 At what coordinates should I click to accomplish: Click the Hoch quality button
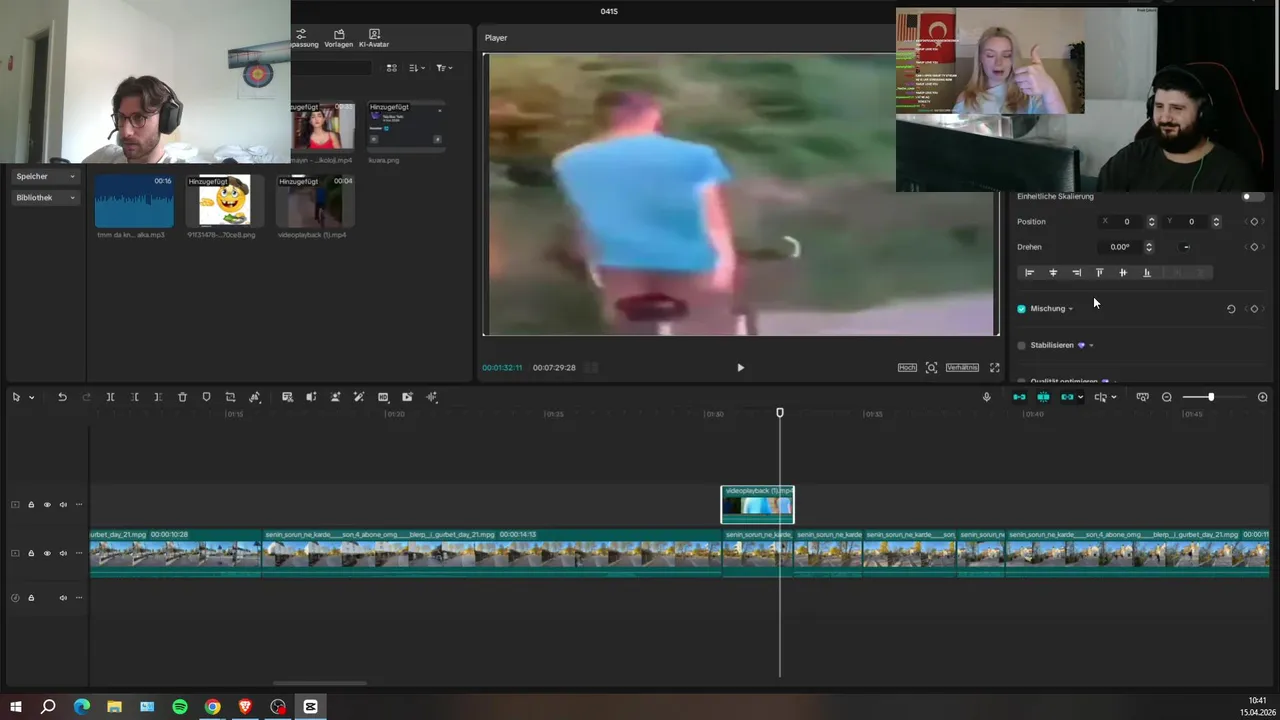pyautogui.click(x=907, y=368)
